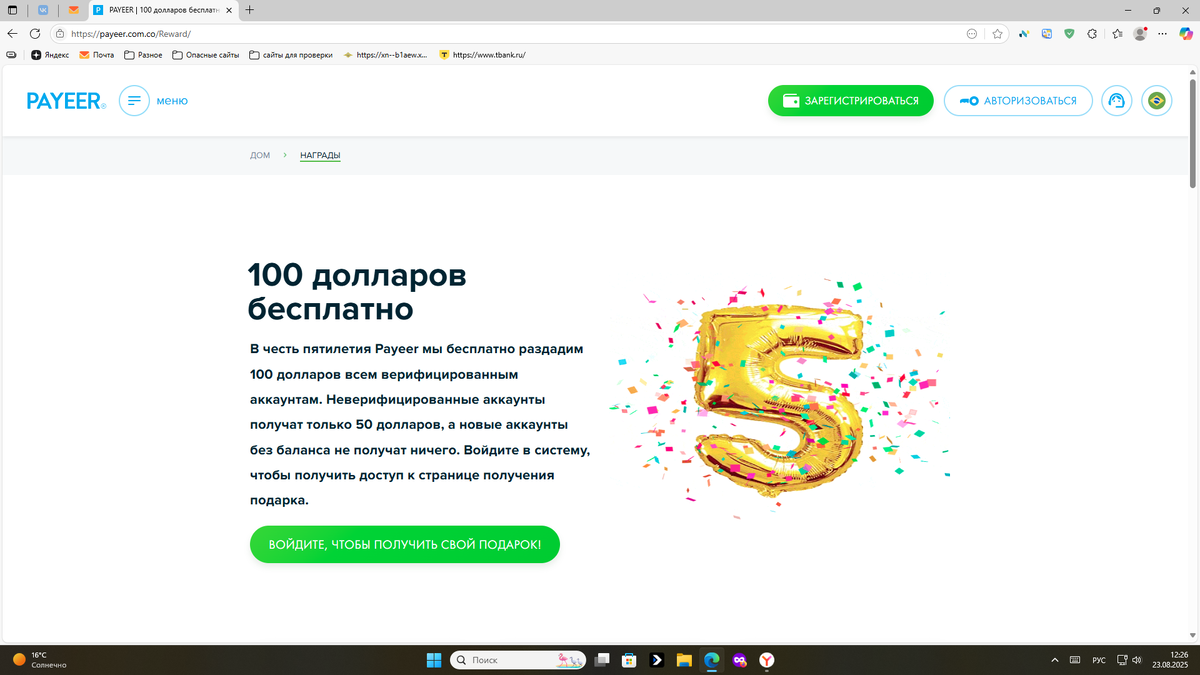Open the Extensions puzzle icon
This screenshot has height=675, width=1200.
click(1092, 33)
